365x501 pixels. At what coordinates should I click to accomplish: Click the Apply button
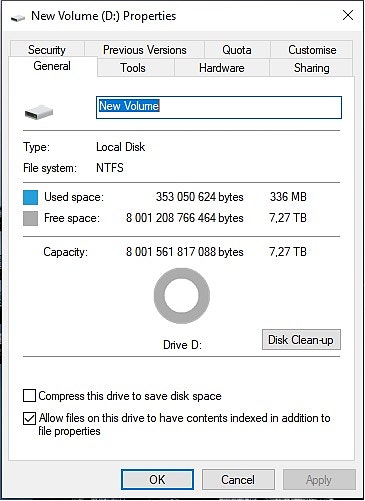pos(319,480)
